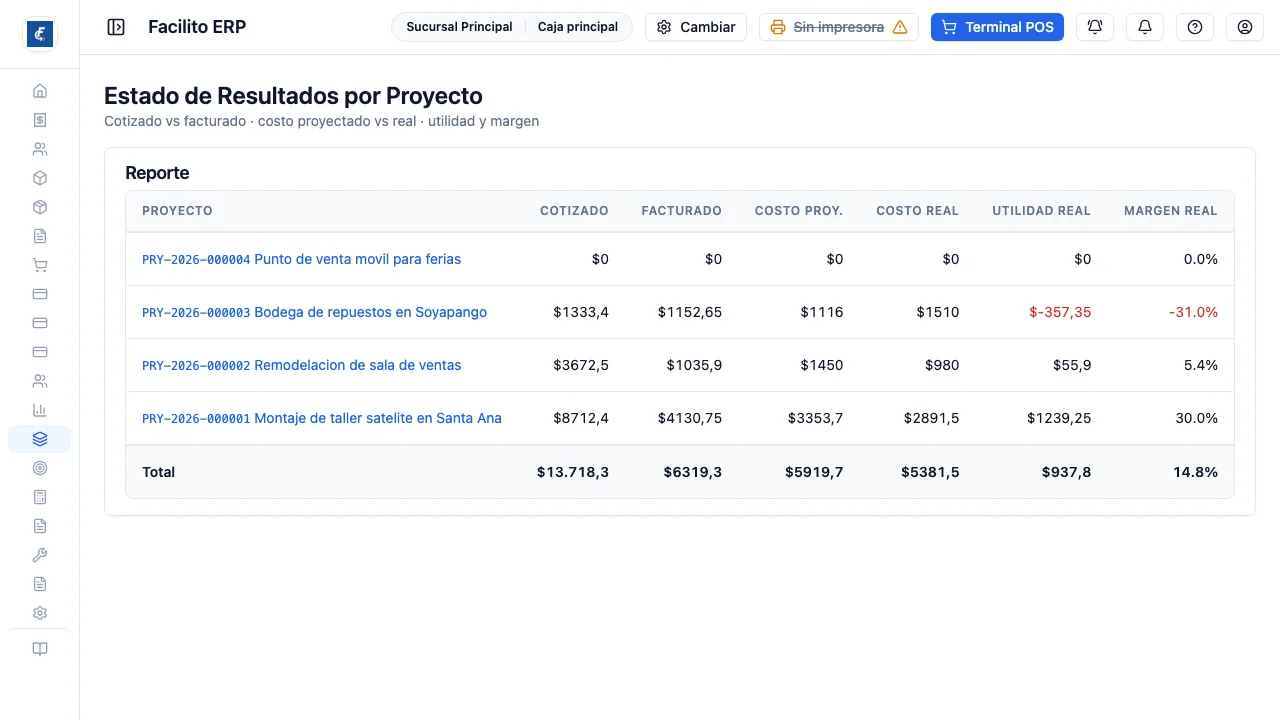Select the total margin value 14.8%
This screenshot has height=720, width=1280.
[x=1195, y=472]
